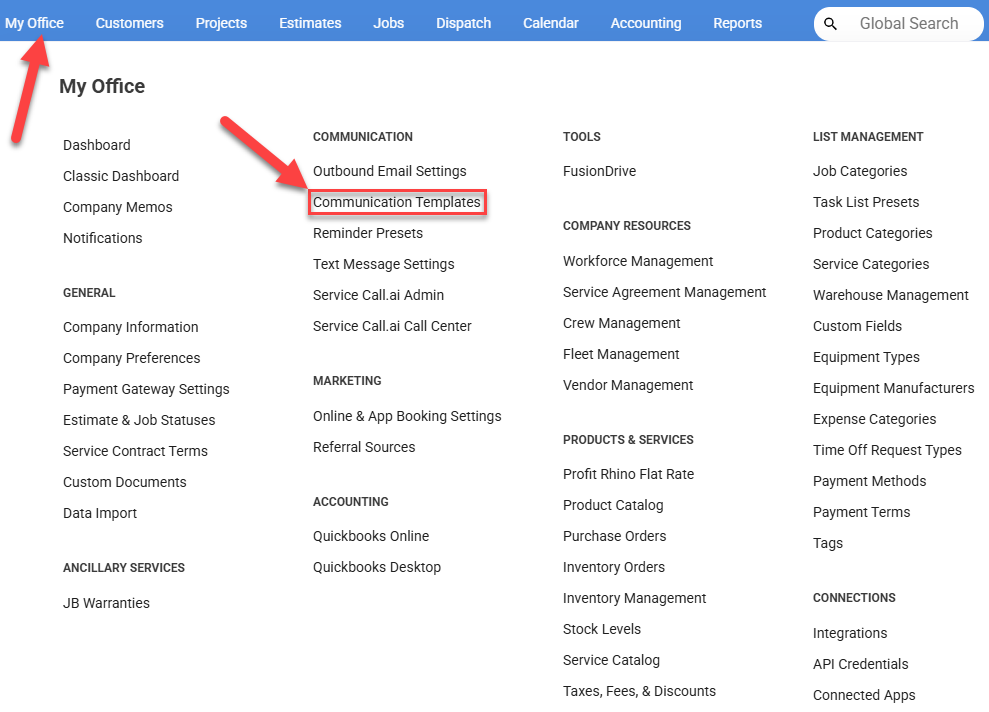Open Equipment Manufacturers
989x712 pixels.
pos(893,388)
